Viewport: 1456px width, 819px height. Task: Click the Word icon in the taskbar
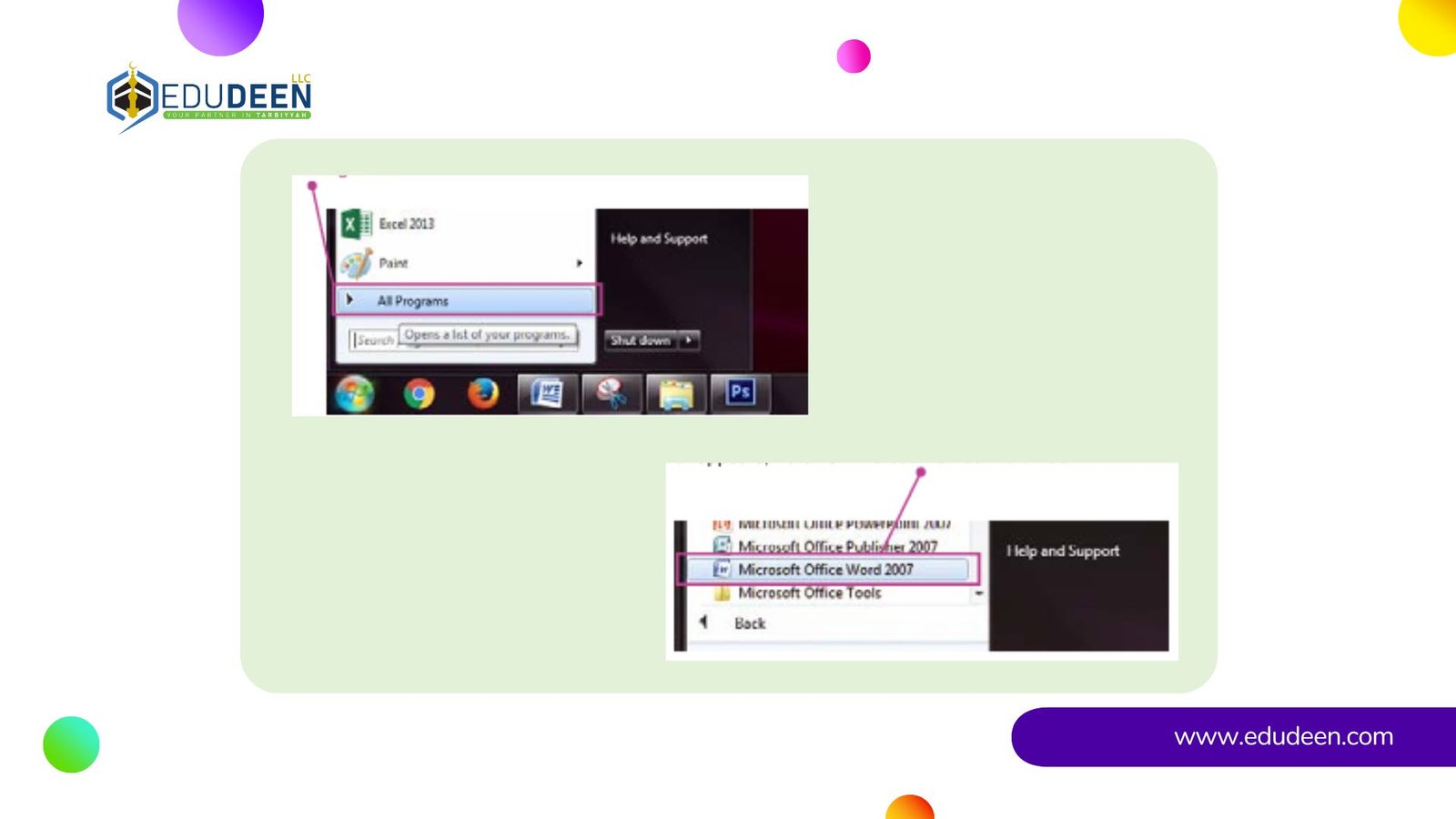(547, 394)
